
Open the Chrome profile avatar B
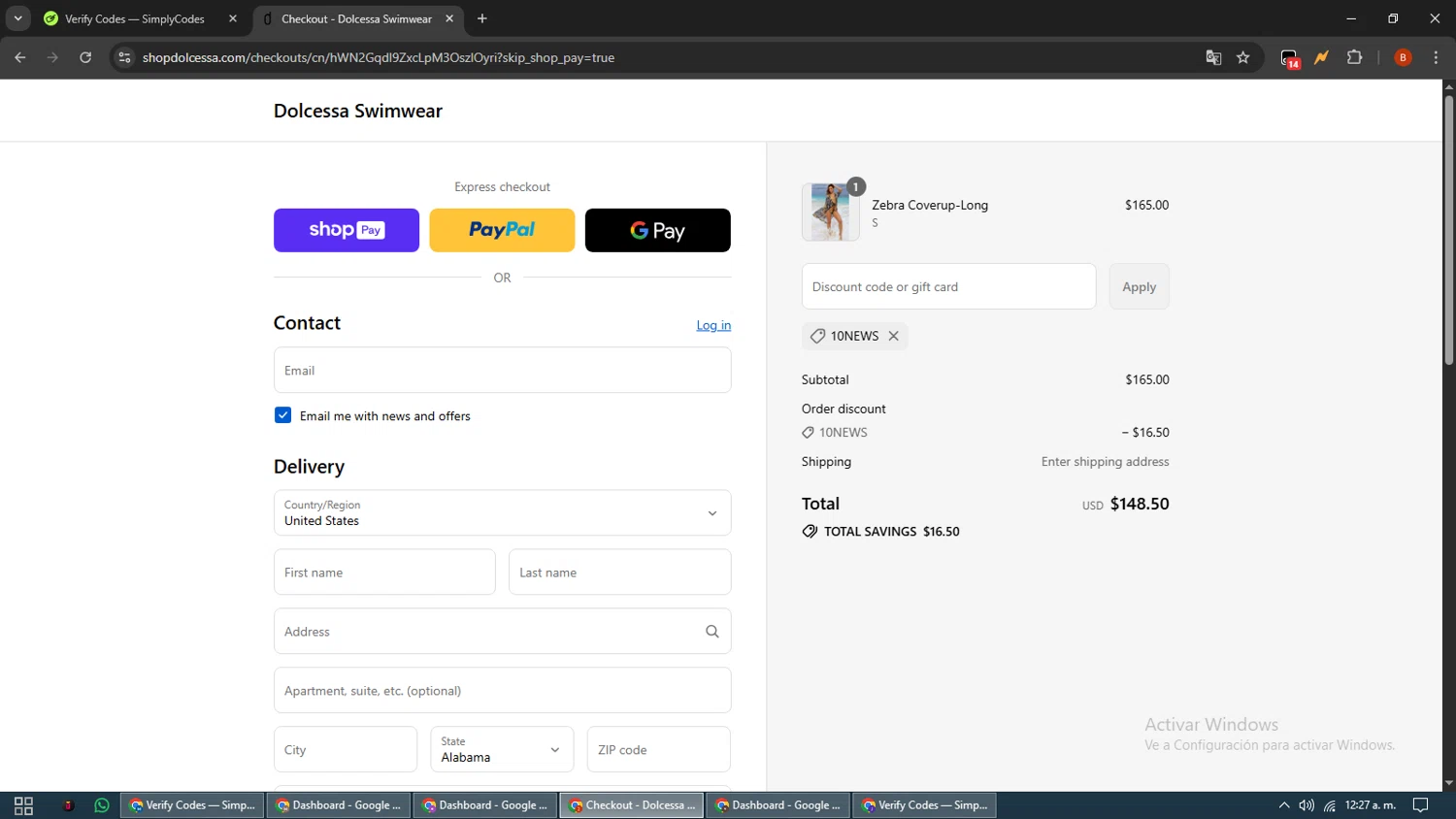tap(1403, 57)
